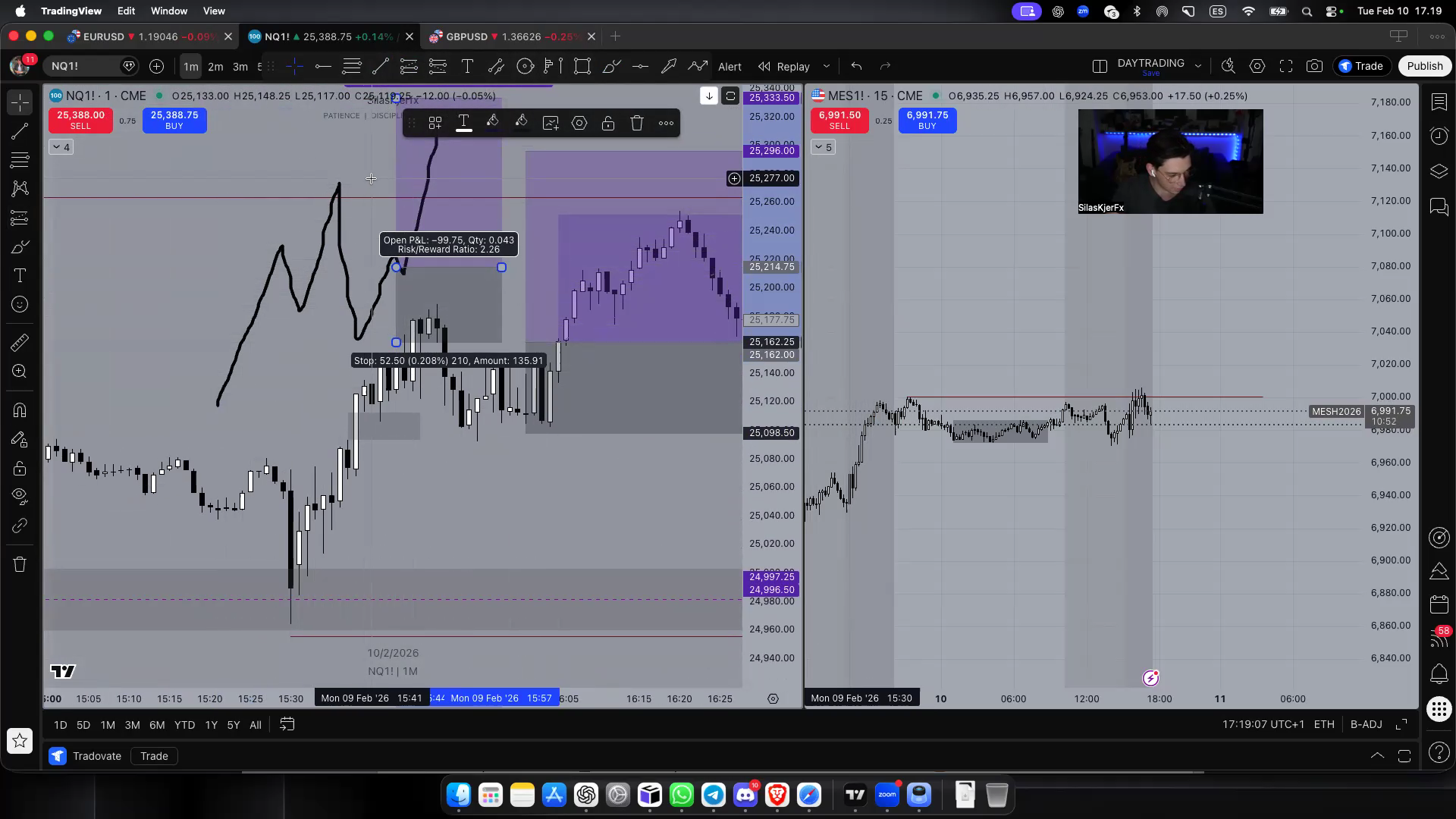This screenshot has height=819, width=1456.
Task: Toggle magnet mode in left sidebar
Action: (x=20, y=410)
